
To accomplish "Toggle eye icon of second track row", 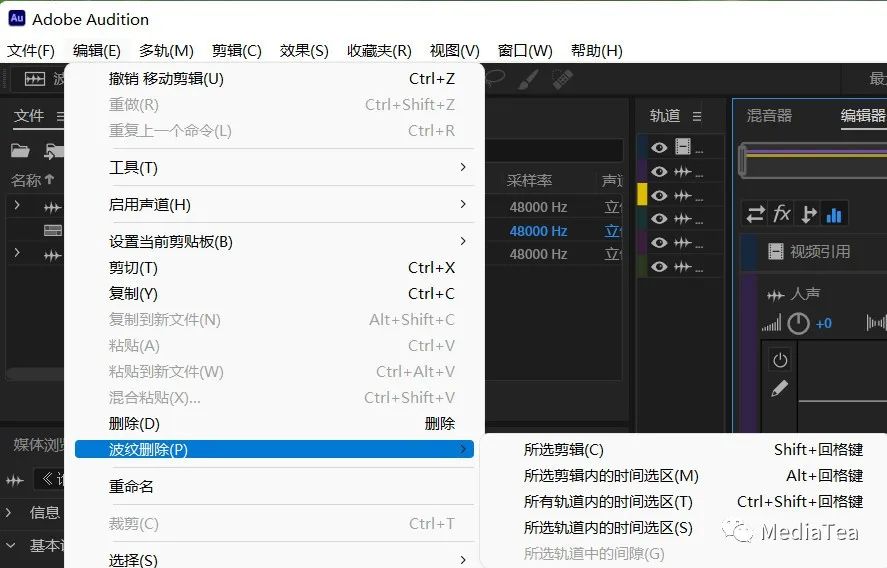I will tap(658, 171).
